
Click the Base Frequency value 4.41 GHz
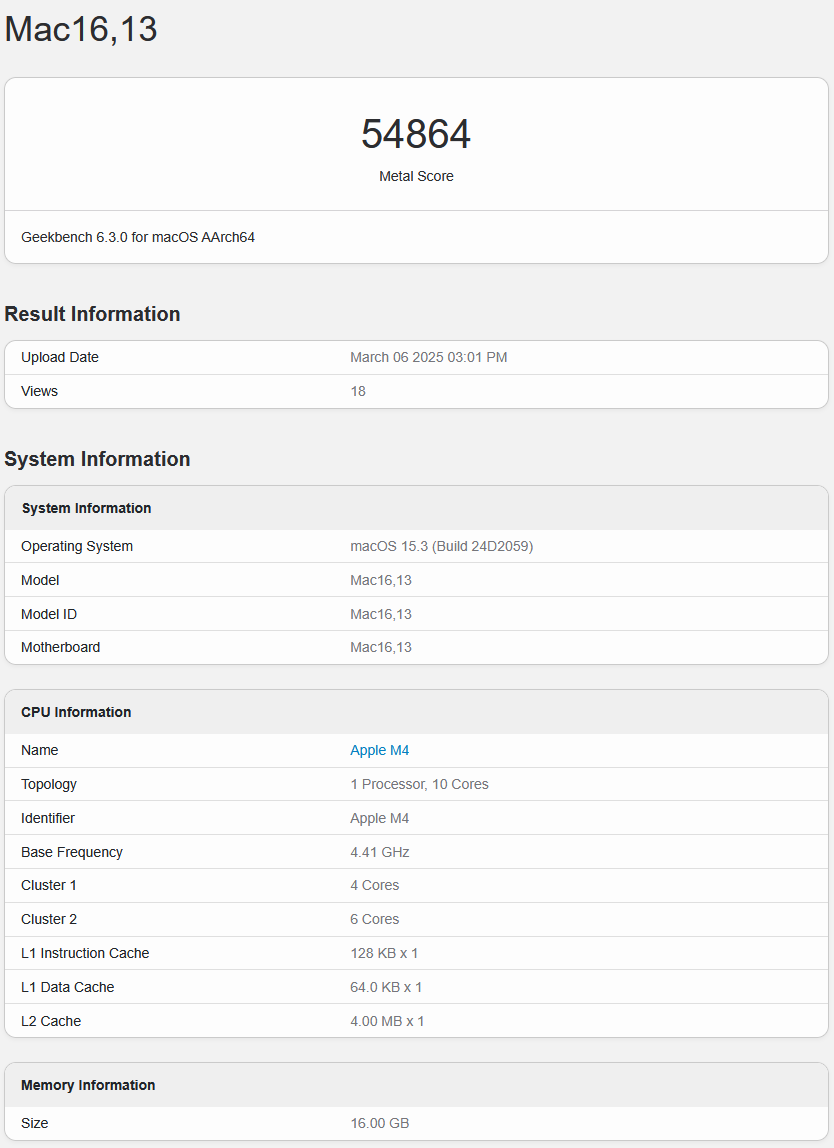[380, 852]
